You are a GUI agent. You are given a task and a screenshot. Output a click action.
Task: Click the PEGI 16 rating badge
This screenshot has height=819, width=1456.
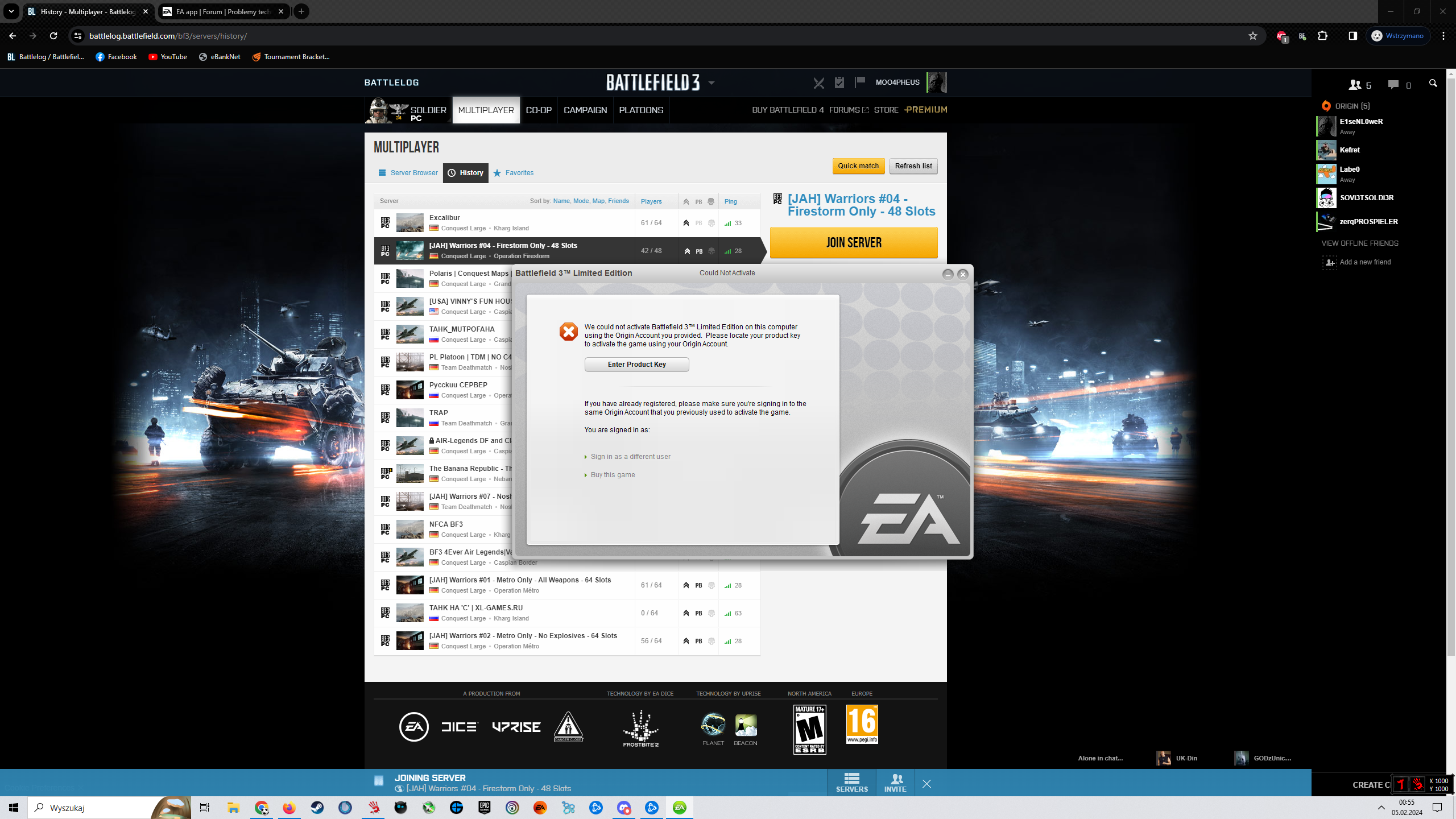(862, 724)
